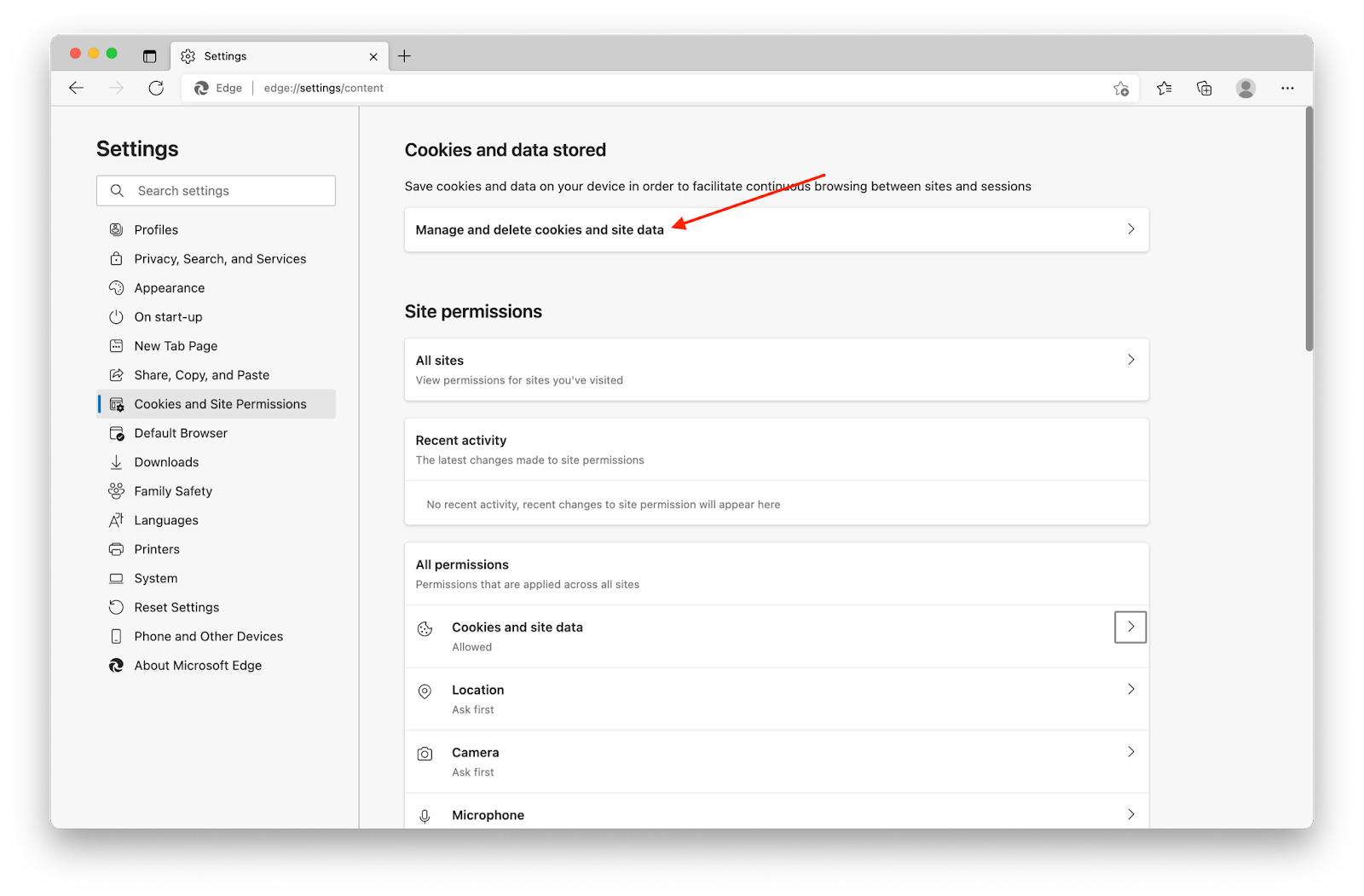This screenshot has height=896, width=1364.
Task: Open New Tab Page settings
Action: click(x=216, y=346)
